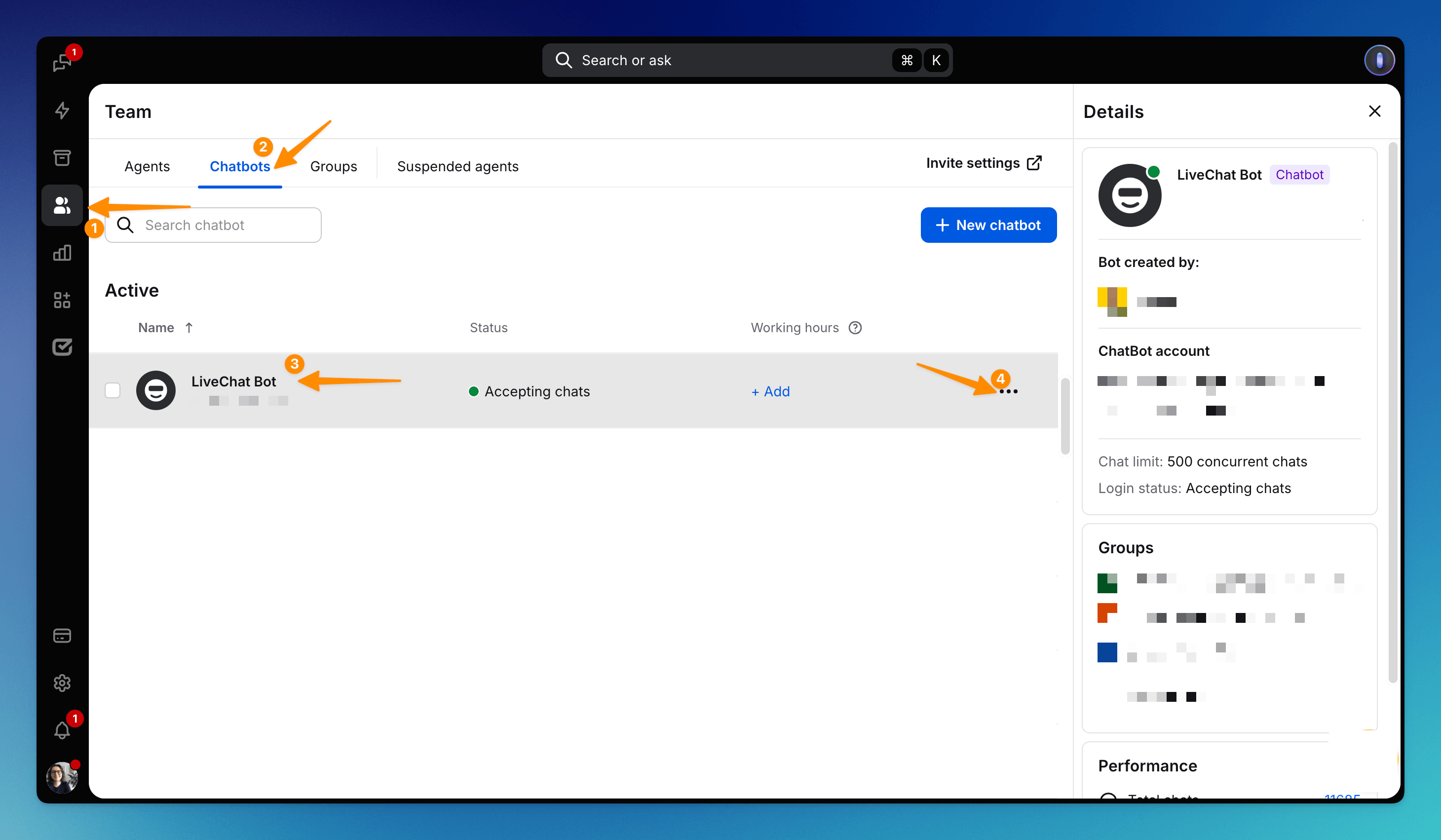Open the Archives box icon

pyautogui.click(x=62, y=158)
